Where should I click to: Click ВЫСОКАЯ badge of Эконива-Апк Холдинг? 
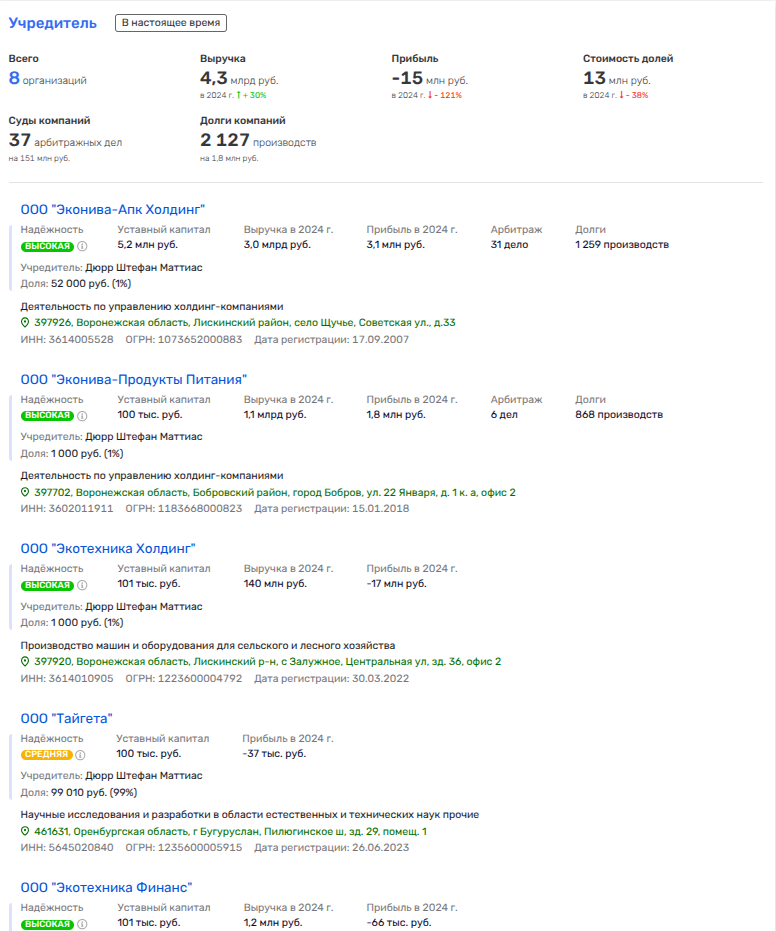47,245
